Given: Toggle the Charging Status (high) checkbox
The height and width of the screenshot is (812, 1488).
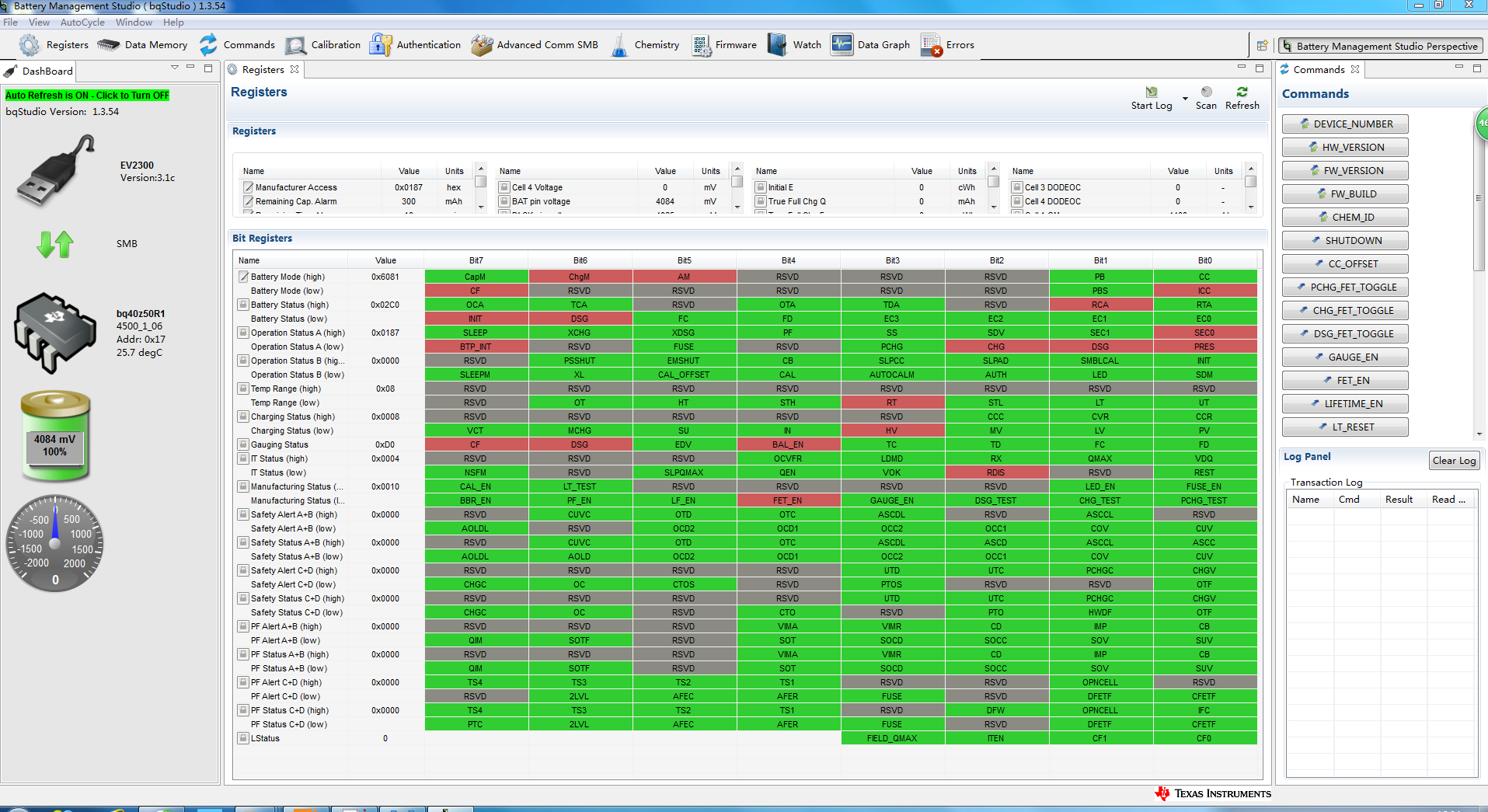Looking at the screenshot, I should tap(243, 416).
